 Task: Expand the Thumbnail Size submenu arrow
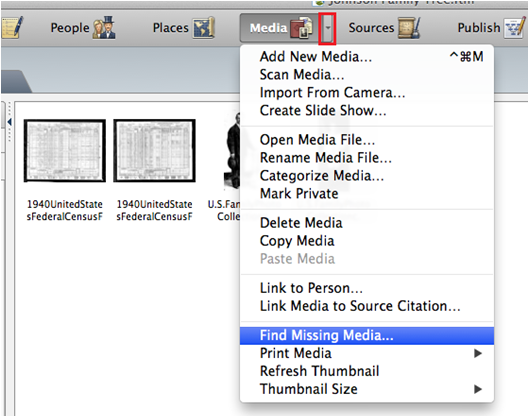pos(477,389)
